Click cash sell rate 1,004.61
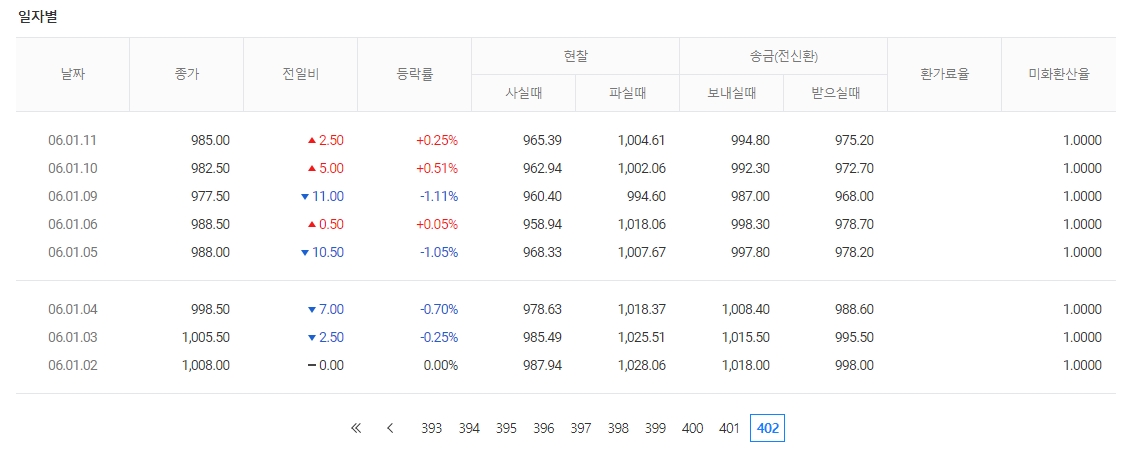 tap(641, 140)
